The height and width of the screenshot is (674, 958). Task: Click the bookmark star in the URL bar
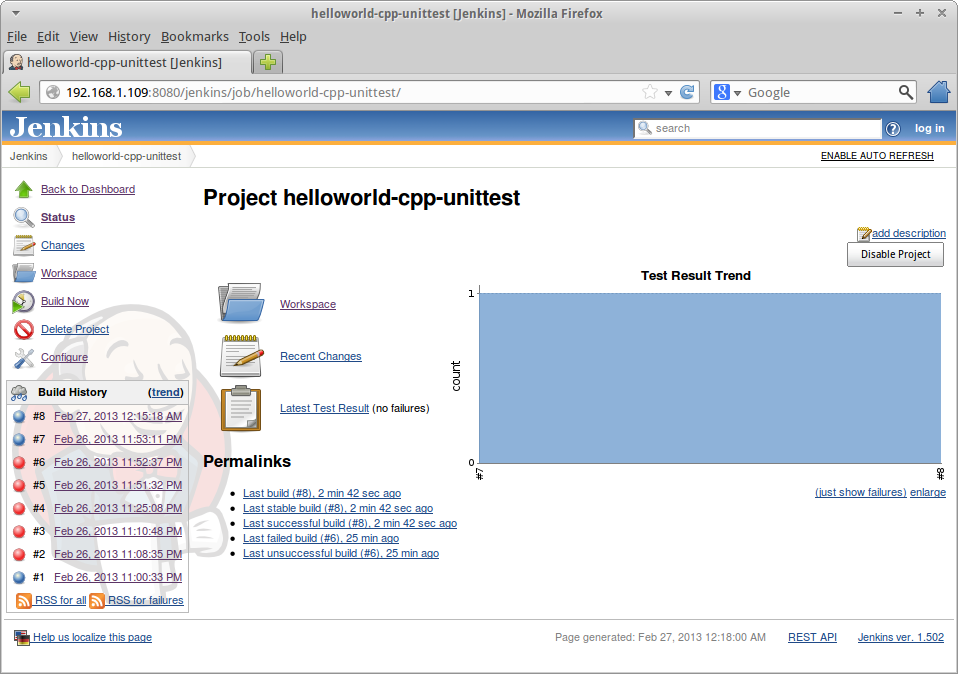point(650,92)
